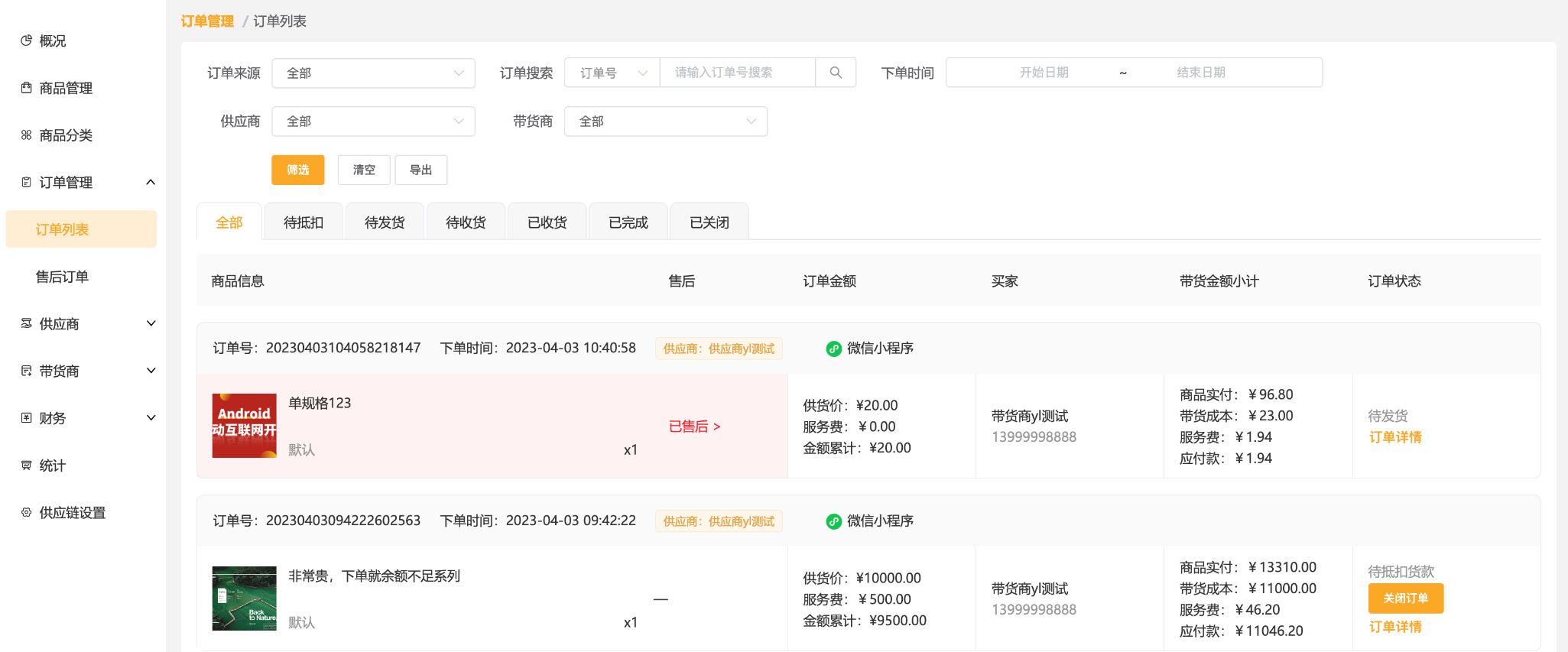
Task: Click the Android product thumbnail
Action: point(244,426)
